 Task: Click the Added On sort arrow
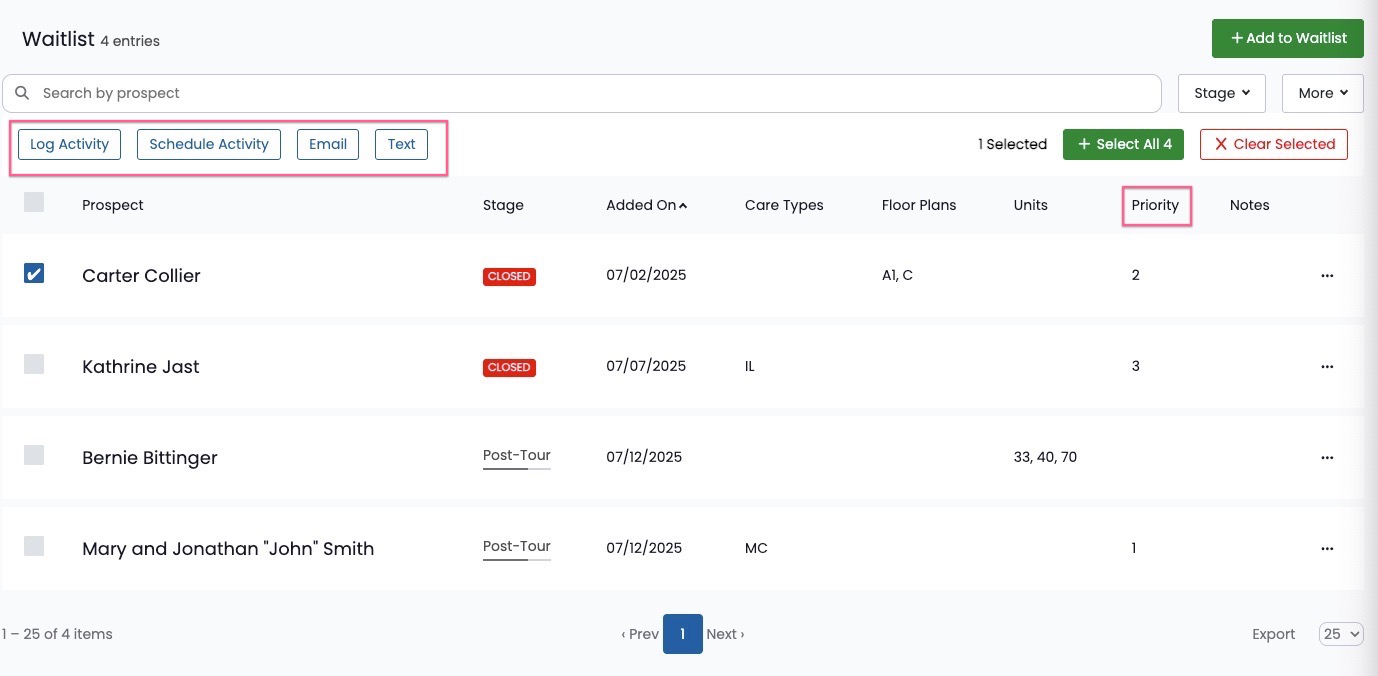click(x=683, y=206)
